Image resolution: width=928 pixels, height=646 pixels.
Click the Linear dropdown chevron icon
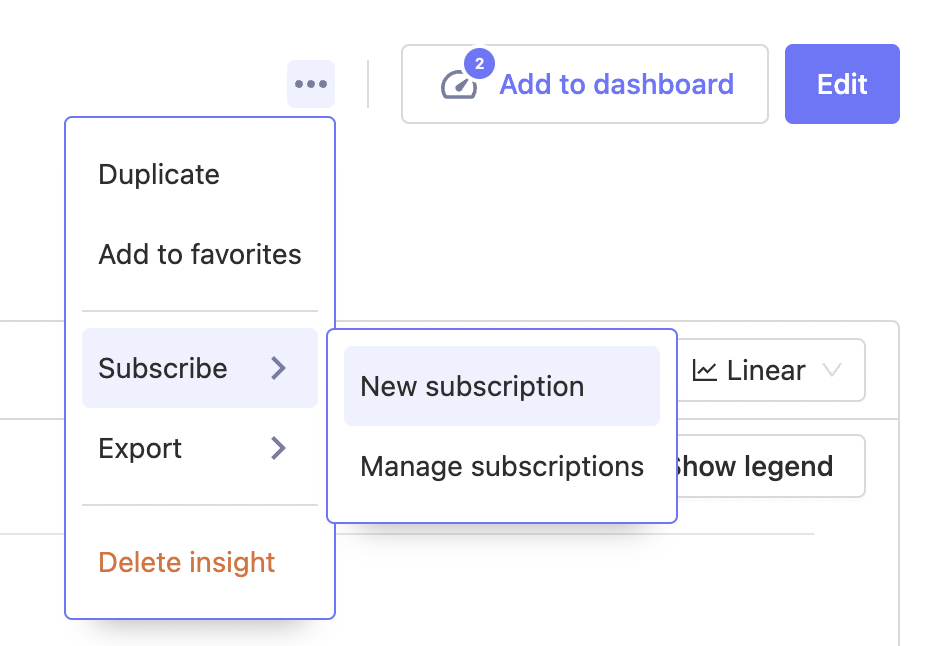(833, 371)
